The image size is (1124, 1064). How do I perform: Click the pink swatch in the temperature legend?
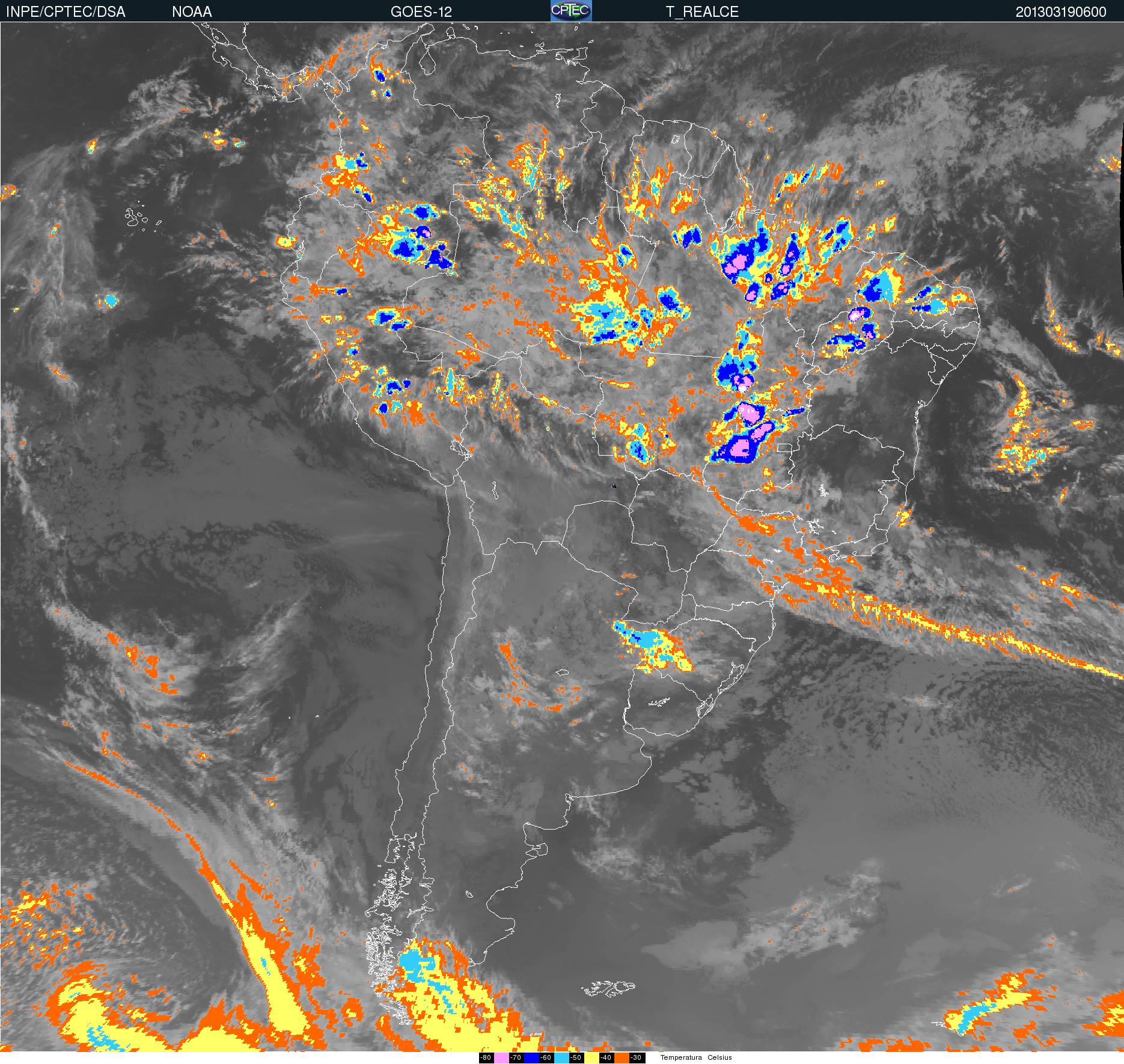point(501,1058)
